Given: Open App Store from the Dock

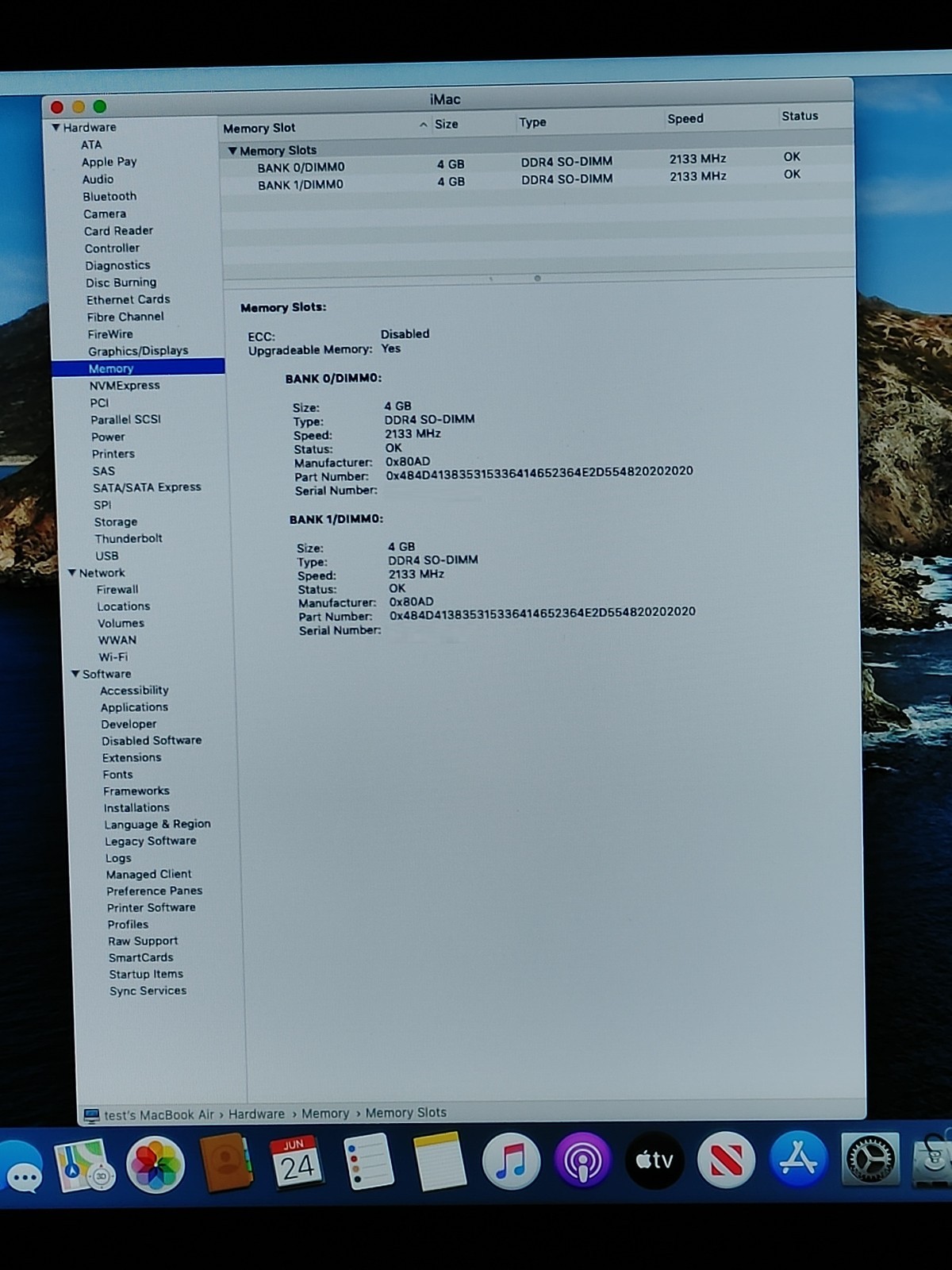Looking at the screenshot, I should click(798, 1159).
